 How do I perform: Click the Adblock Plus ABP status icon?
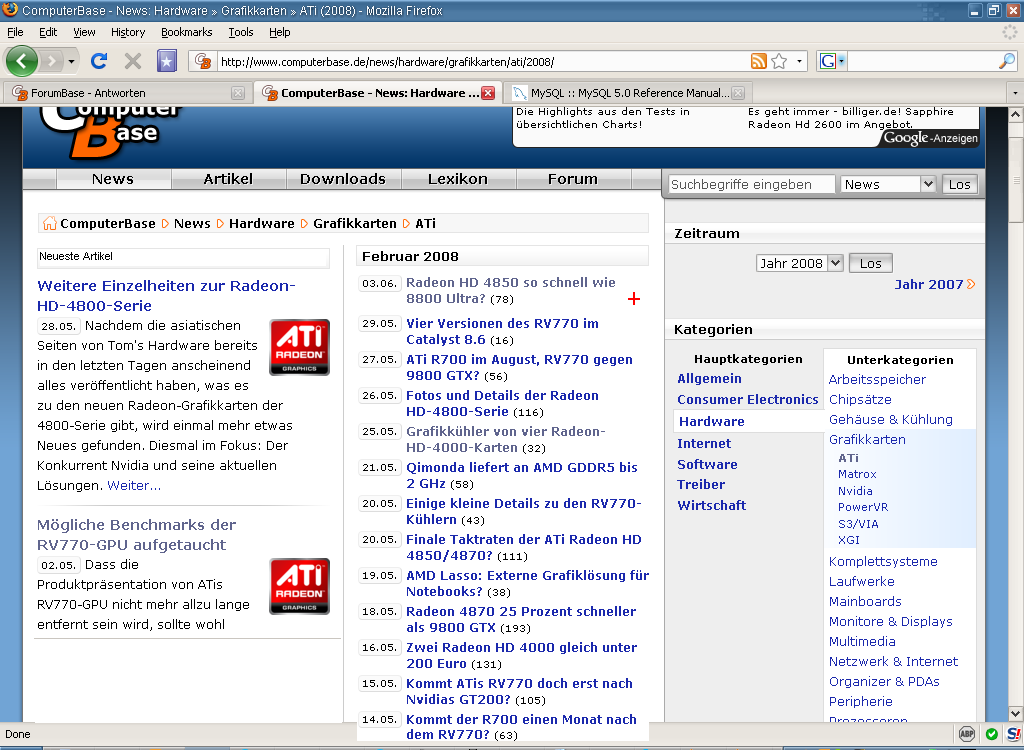(967, 734)
